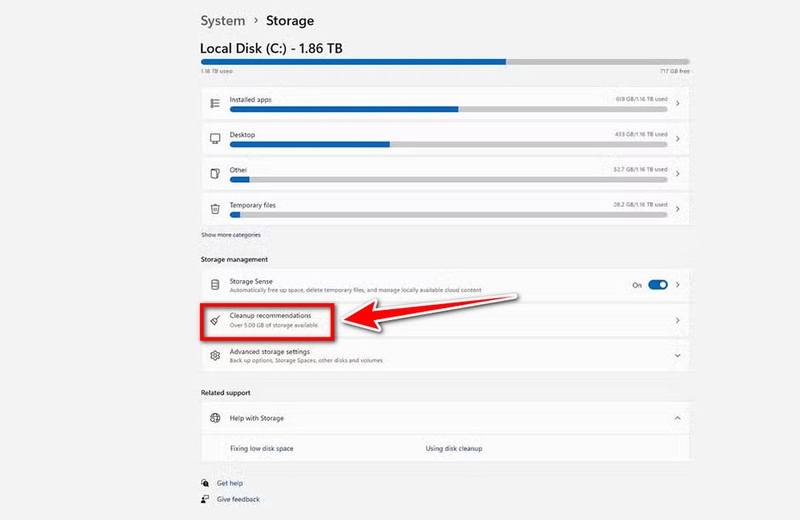
Task: Open Cleanup recommendations chevron arrow
Action: 678,320
